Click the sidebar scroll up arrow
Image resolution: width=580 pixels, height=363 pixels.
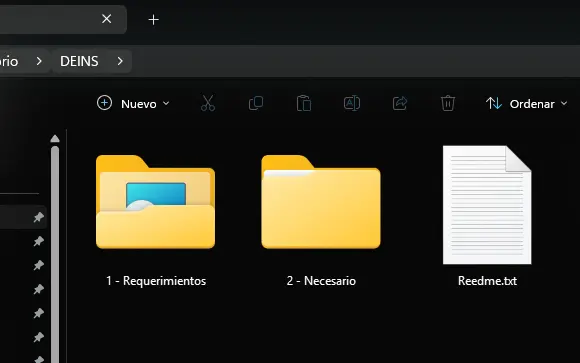click(x=55, y=139)
